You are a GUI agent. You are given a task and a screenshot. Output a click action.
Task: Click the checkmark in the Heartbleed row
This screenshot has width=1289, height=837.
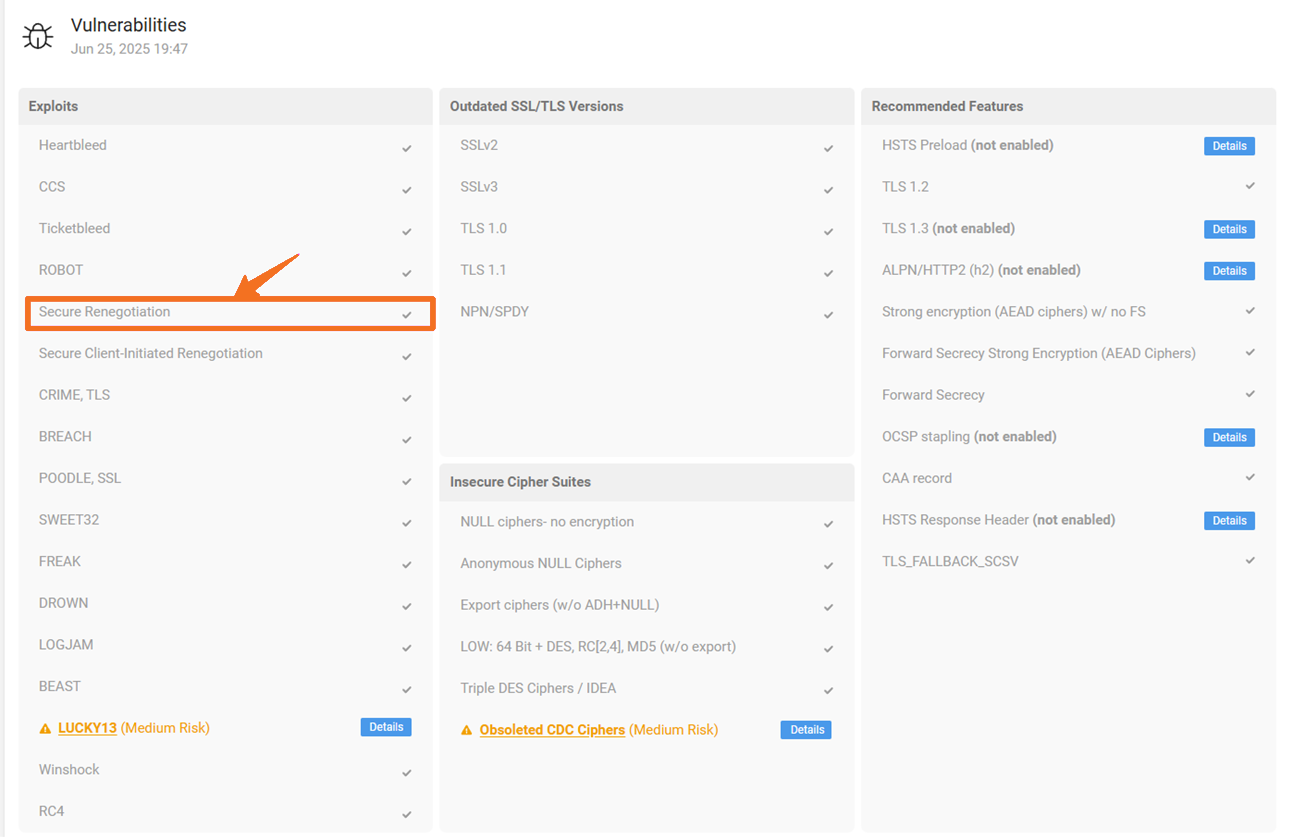click(407, 148)
